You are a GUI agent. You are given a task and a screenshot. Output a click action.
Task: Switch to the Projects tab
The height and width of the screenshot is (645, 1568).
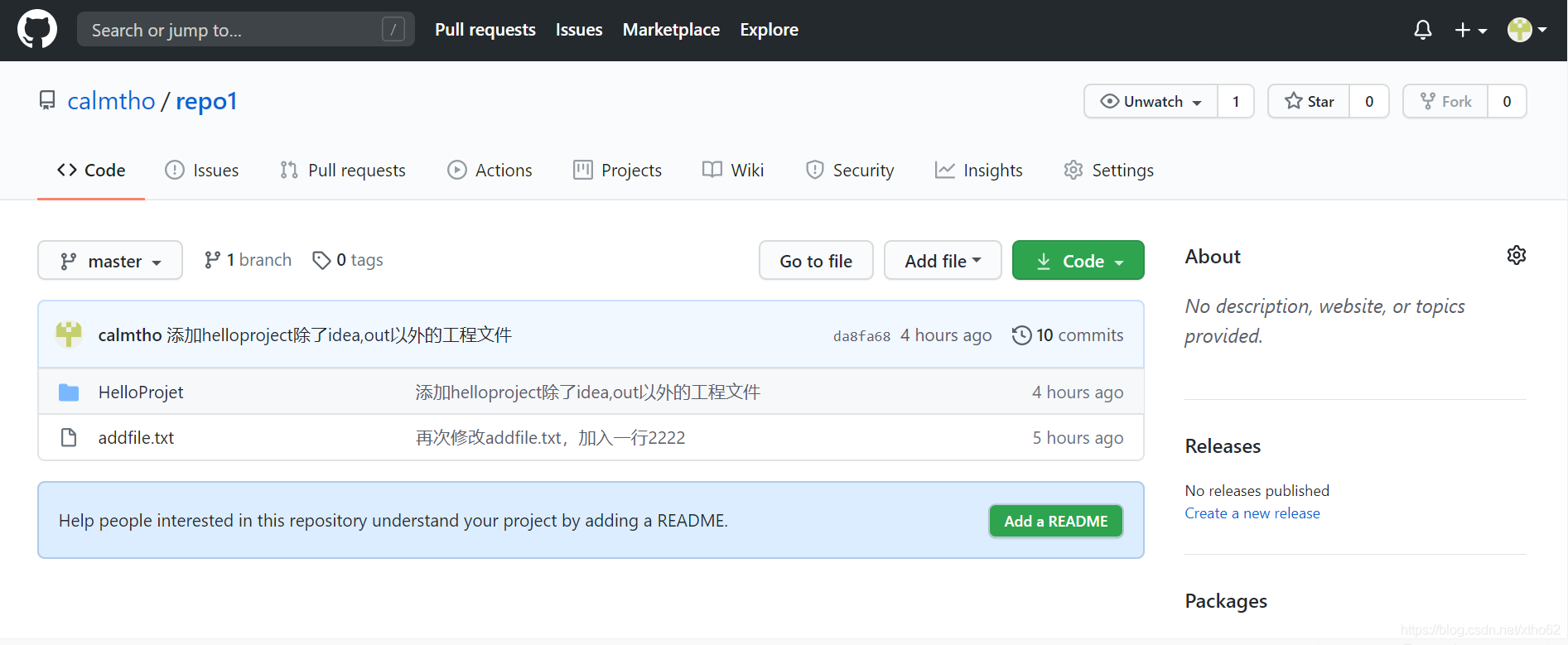(x=617, y=171)
